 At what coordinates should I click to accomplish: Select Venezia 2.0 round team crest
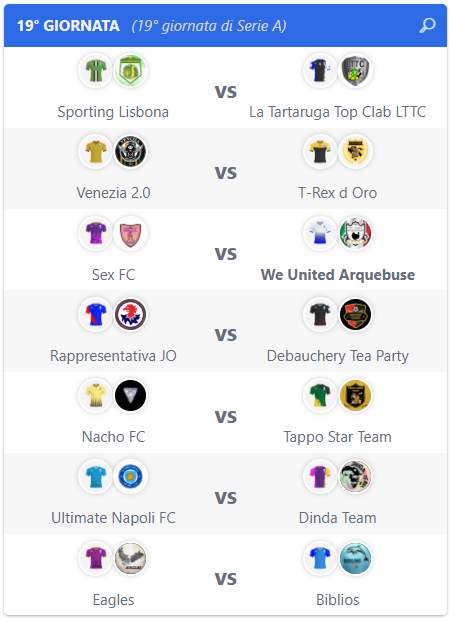tap(131, 152)
